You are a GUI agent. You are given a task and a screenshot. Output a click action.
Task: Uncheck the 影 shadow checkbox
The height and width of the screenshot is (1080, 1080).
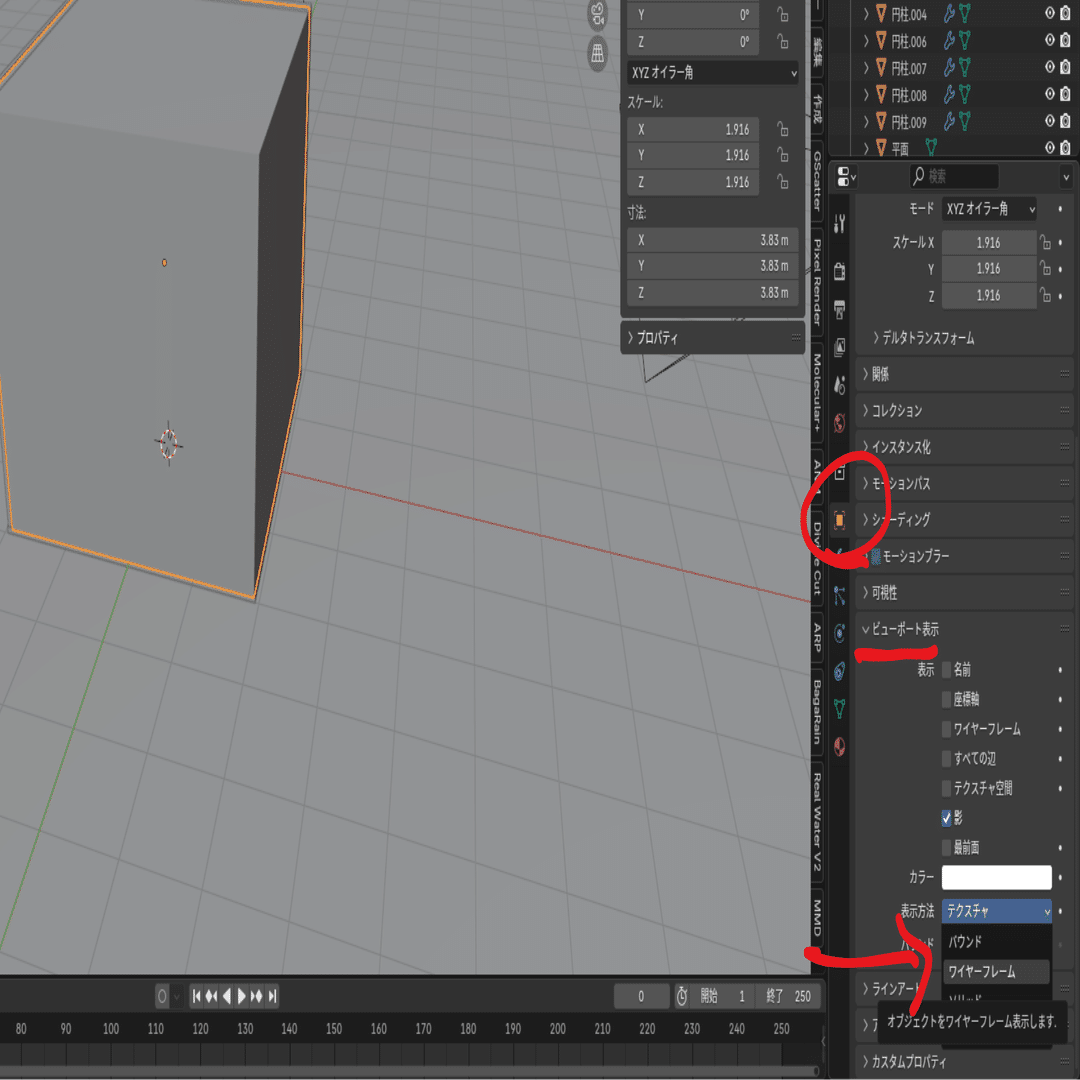coord(946,818)
